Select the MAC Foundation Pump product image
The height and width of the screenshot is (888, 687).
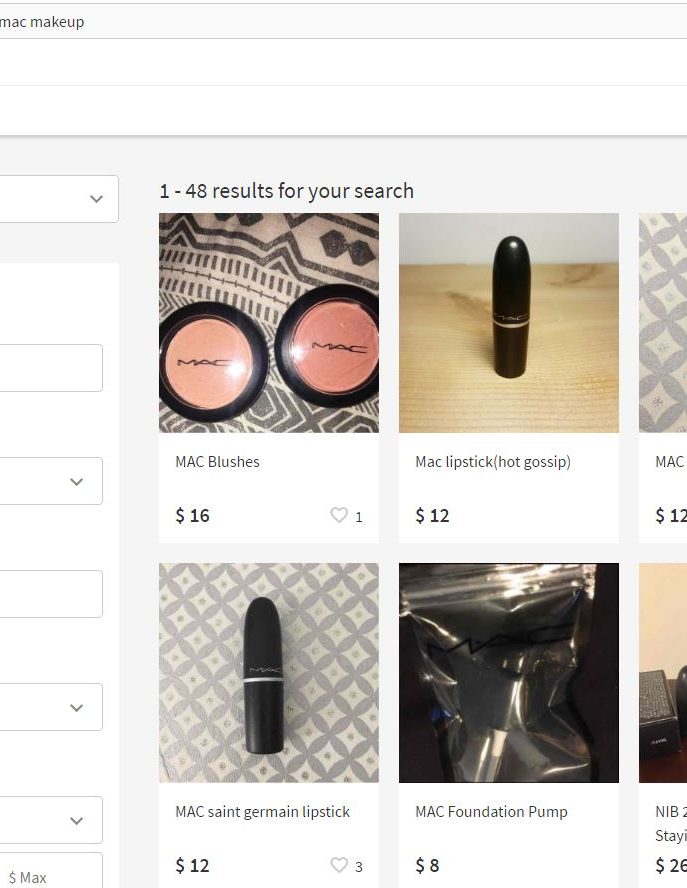[509, 673]
